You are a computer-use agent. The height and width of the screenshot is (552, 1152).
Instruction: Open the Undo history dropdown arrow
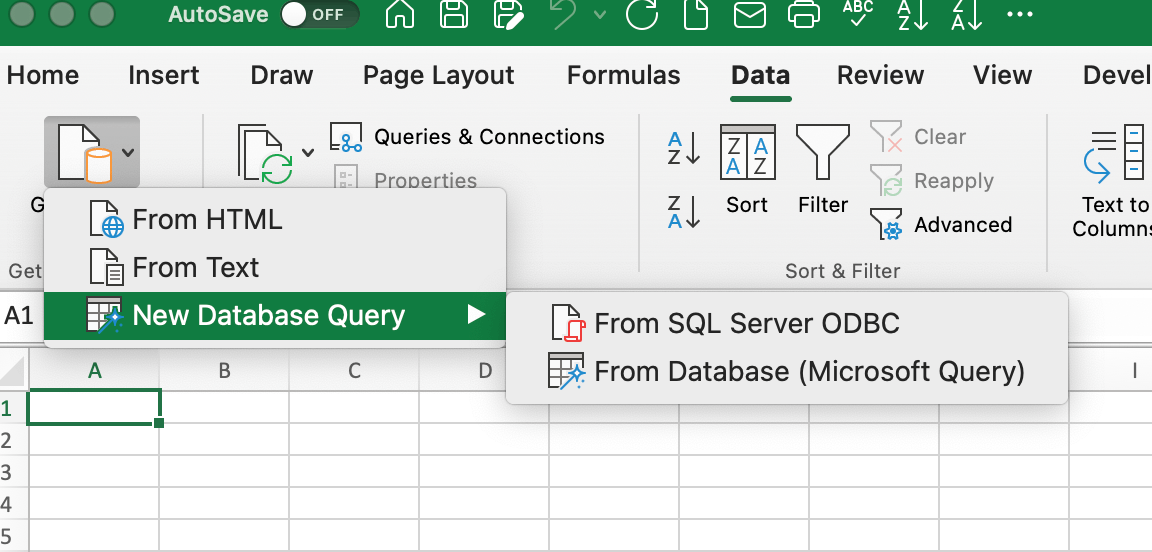coord(600,15)
